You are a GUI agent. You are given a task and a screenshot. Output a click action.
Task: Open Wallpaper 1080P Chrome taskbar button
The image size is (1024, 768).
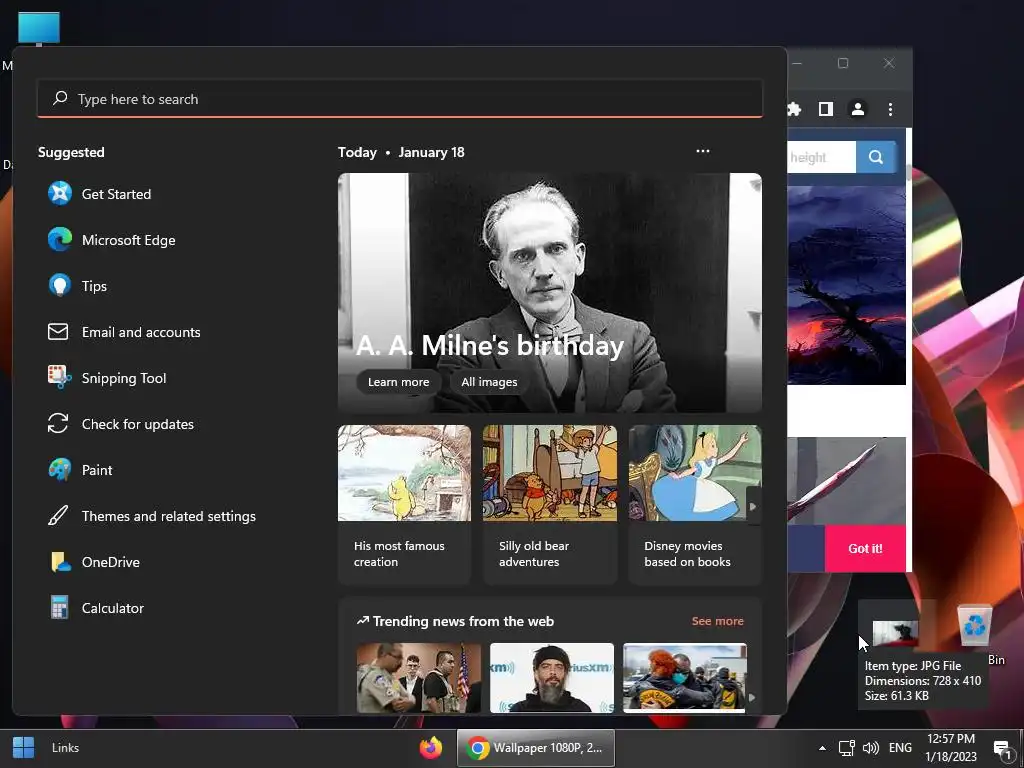coord(536,748)
